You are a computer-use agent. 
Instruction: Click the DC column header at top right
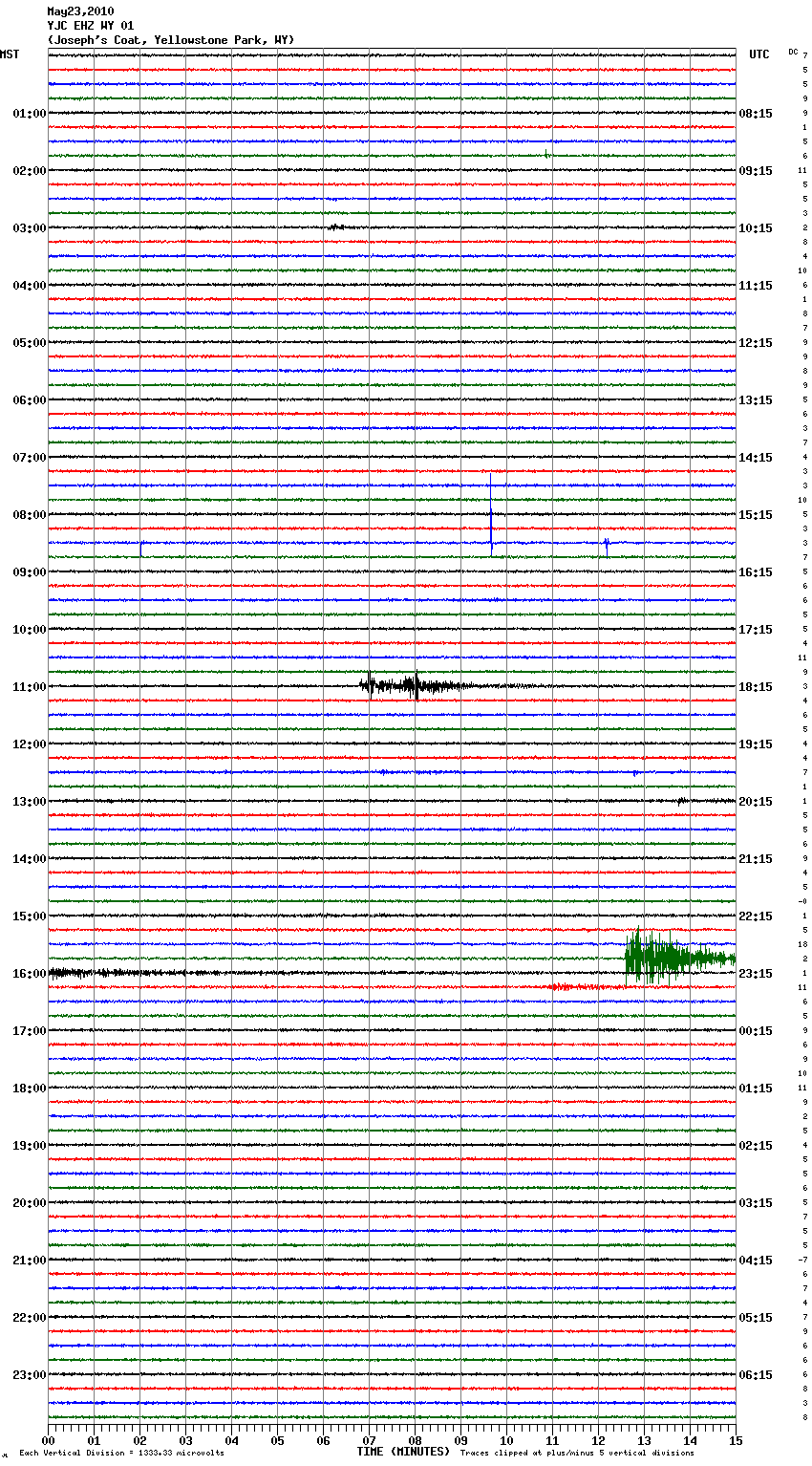pyautogui.click(x=793, y=52)
